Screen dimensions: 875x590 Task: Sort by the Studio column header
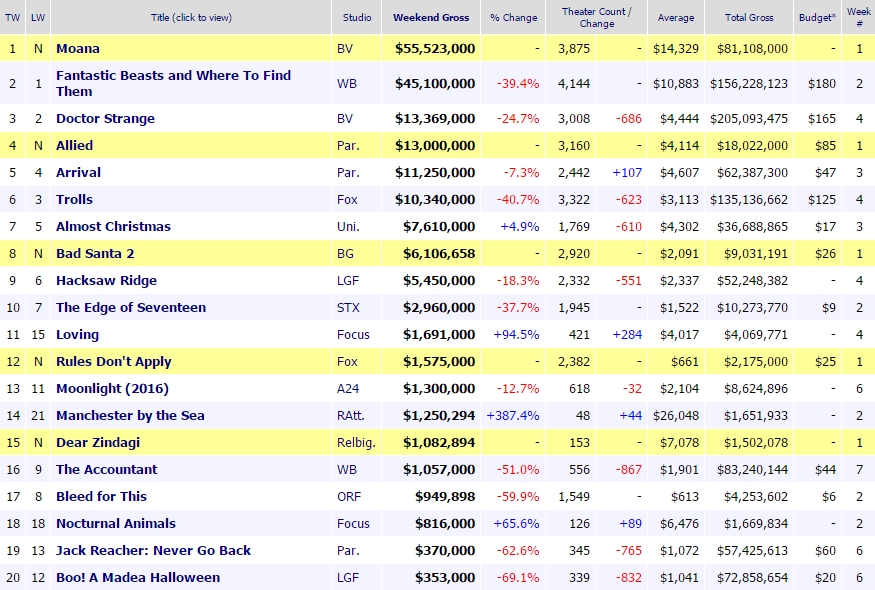(356, 17)
